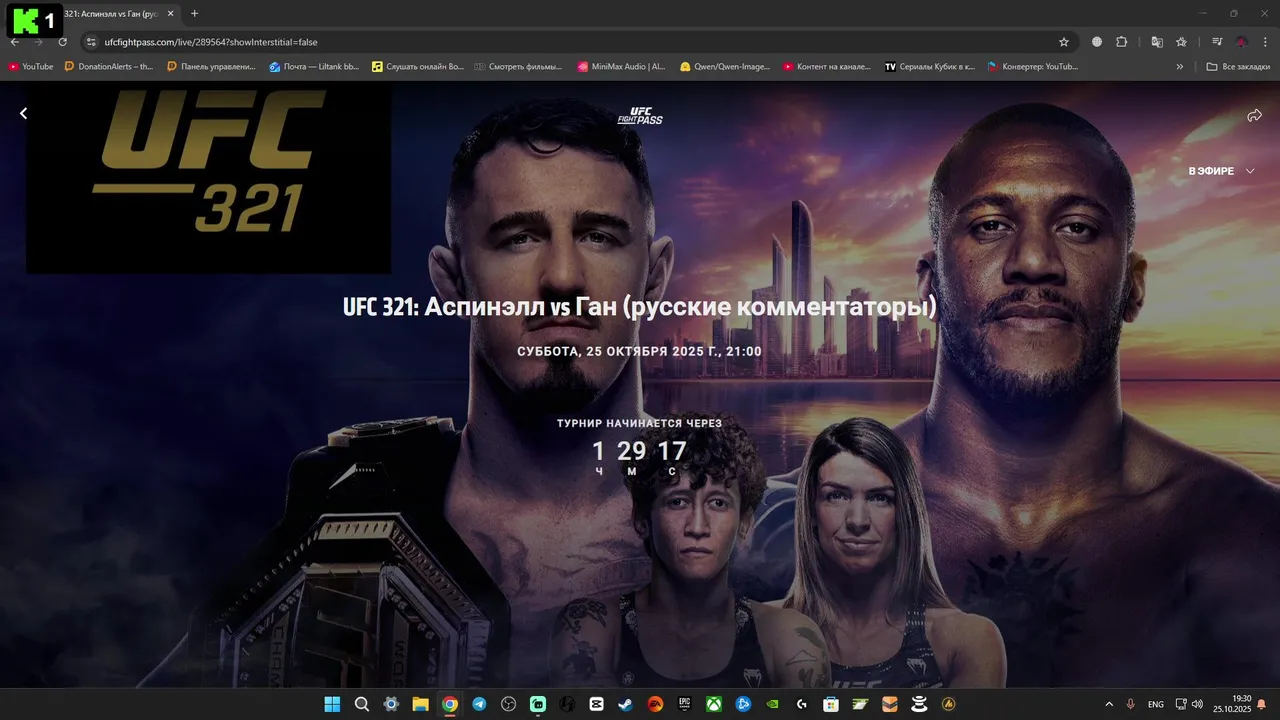Image resolution: width=1280 pixels, height=720 pixels.
Task: Click the browser back arrow
Action: point(15,42)
